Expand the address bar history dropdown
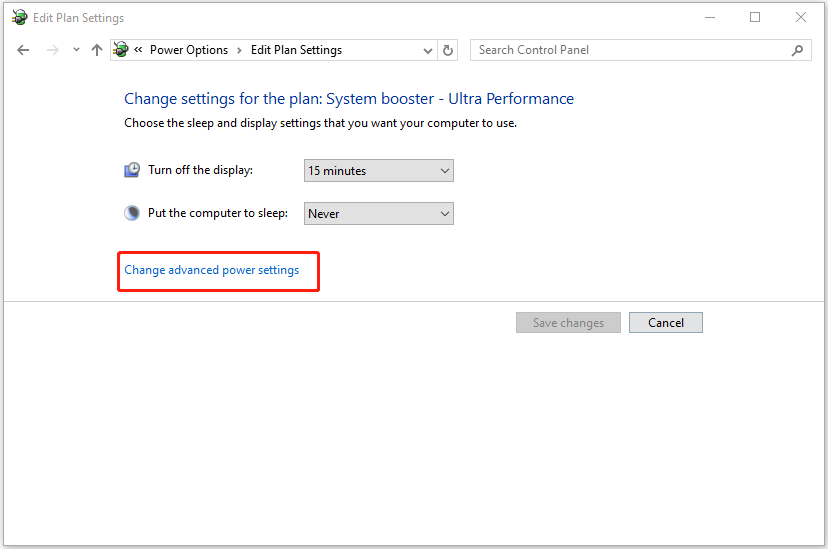Image resolution: width=828 pixels, height=549 pixels. tap(428, 51)
